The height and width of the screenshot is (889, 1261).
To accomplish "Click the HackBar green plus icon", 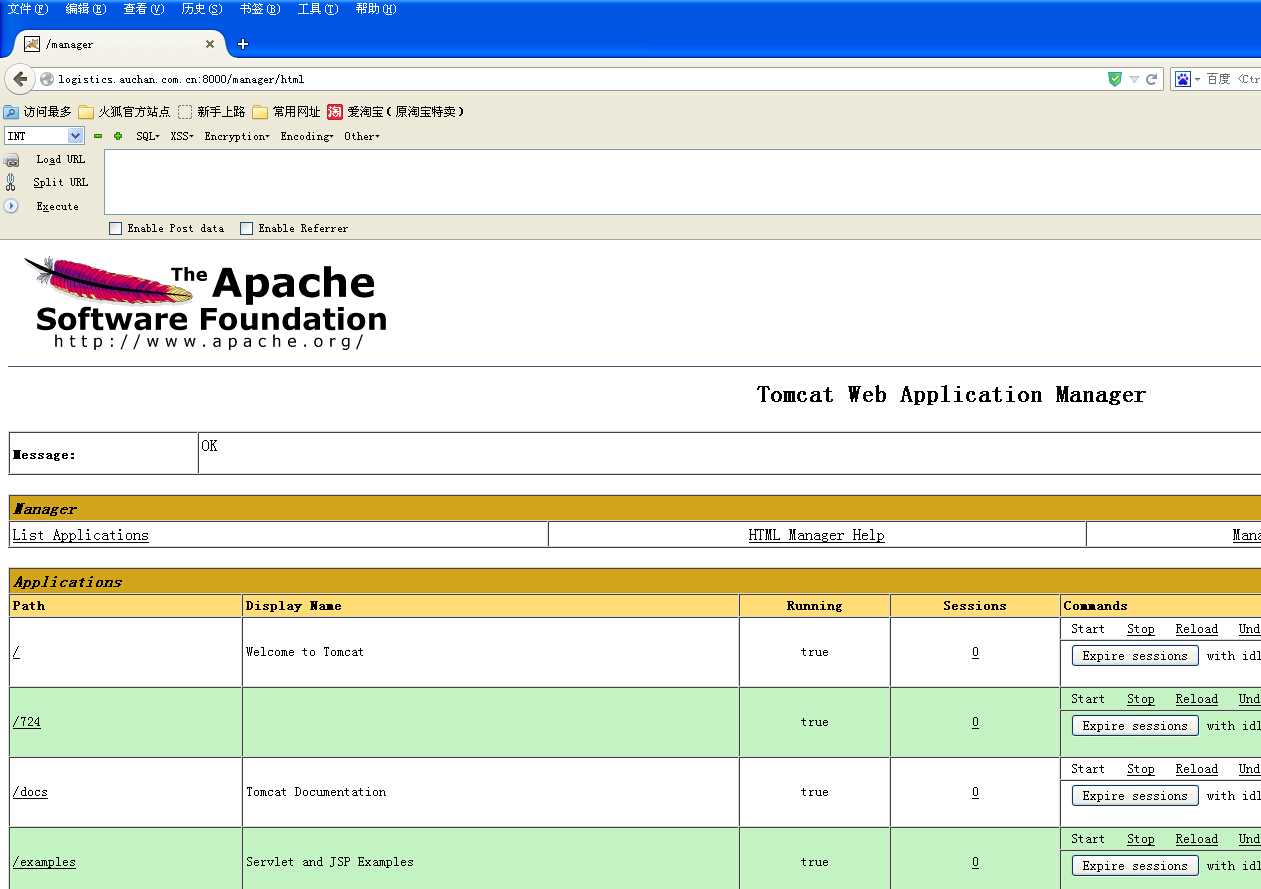I will [118, 136].
